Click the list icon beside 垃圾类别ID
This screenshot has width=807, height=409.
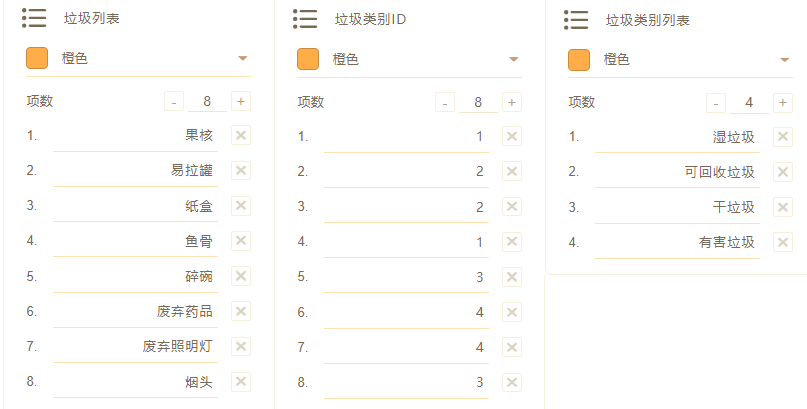(305, 18)
